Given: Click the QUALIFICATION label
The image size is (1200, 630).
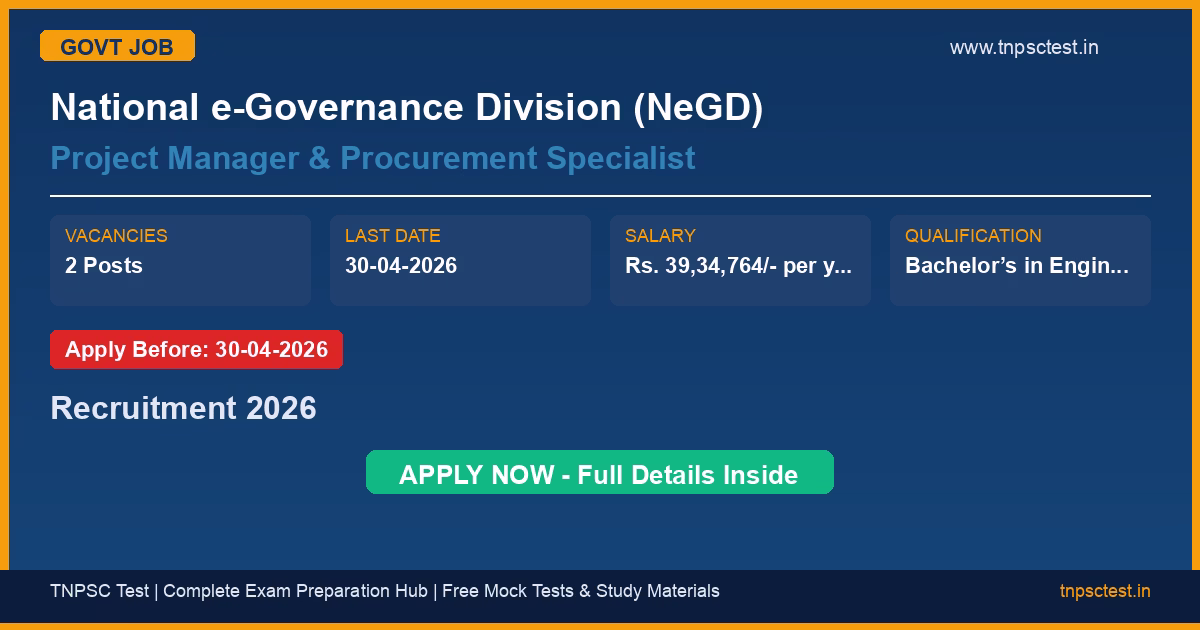Looking at the screenshot, I should (x=973, y=236).
